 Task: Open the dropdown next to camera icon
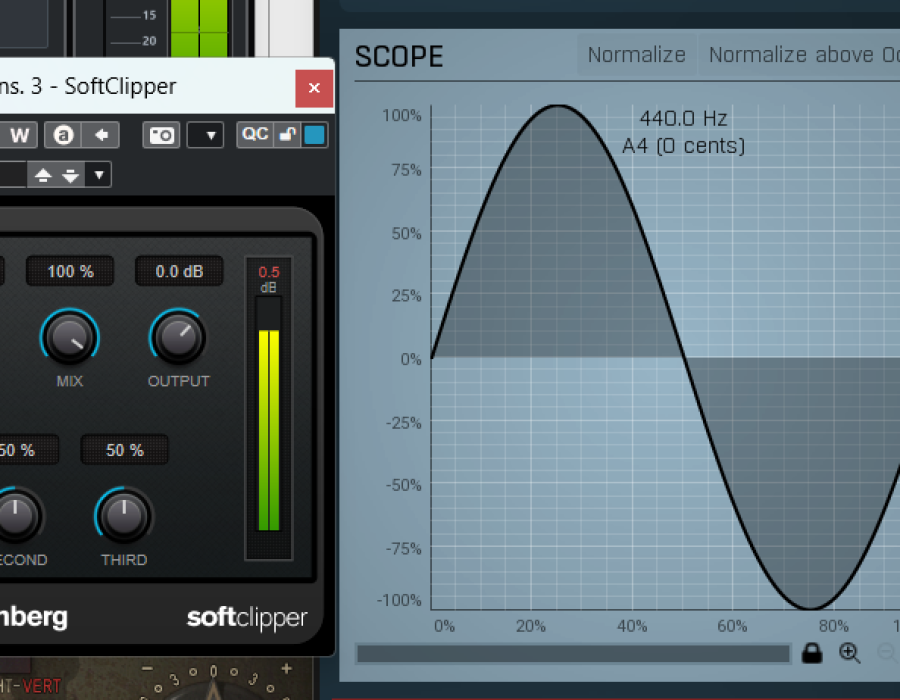[205, 135]
